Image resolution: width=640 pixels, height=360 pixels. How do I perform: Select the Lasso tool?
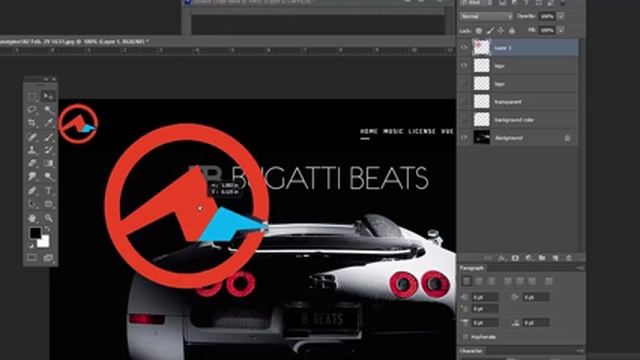pyautogui.click(x=32, y=110)
